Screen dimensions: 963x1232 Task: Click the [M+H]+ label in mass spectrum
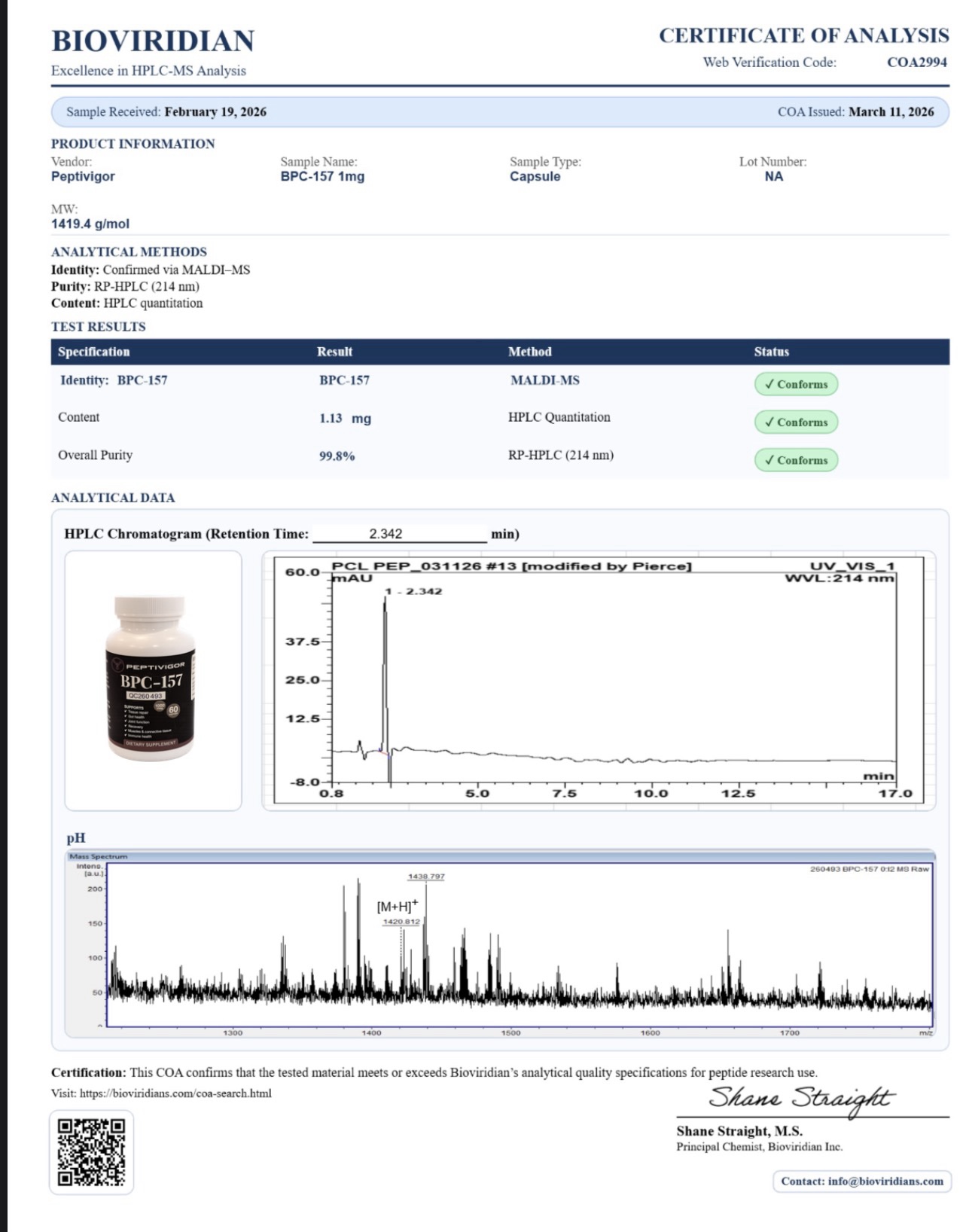[398, 907]
